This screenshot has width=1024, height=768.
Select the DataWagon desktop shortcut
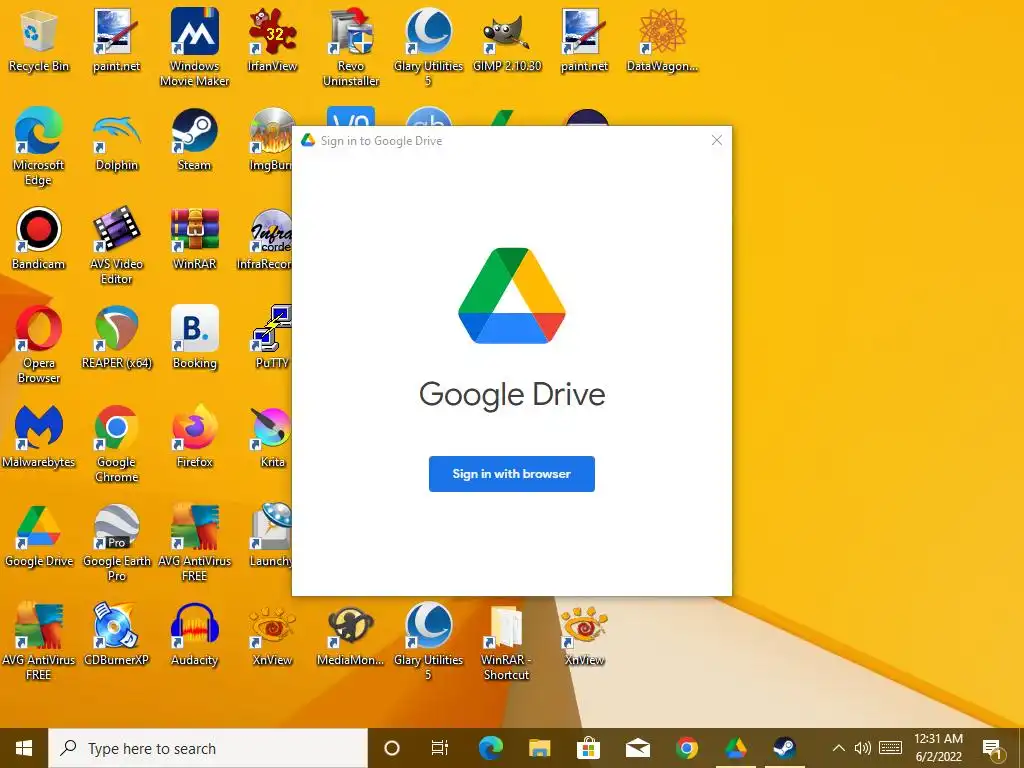(662, 42)
